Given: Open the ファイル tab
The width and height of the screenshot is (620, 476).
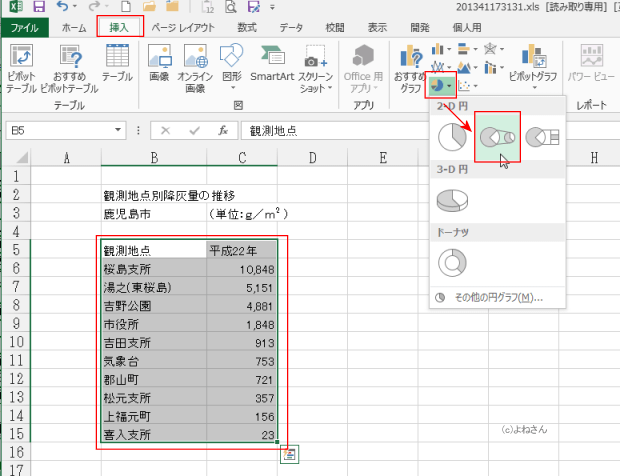Looking at the screenshot, I should (25, 28).
